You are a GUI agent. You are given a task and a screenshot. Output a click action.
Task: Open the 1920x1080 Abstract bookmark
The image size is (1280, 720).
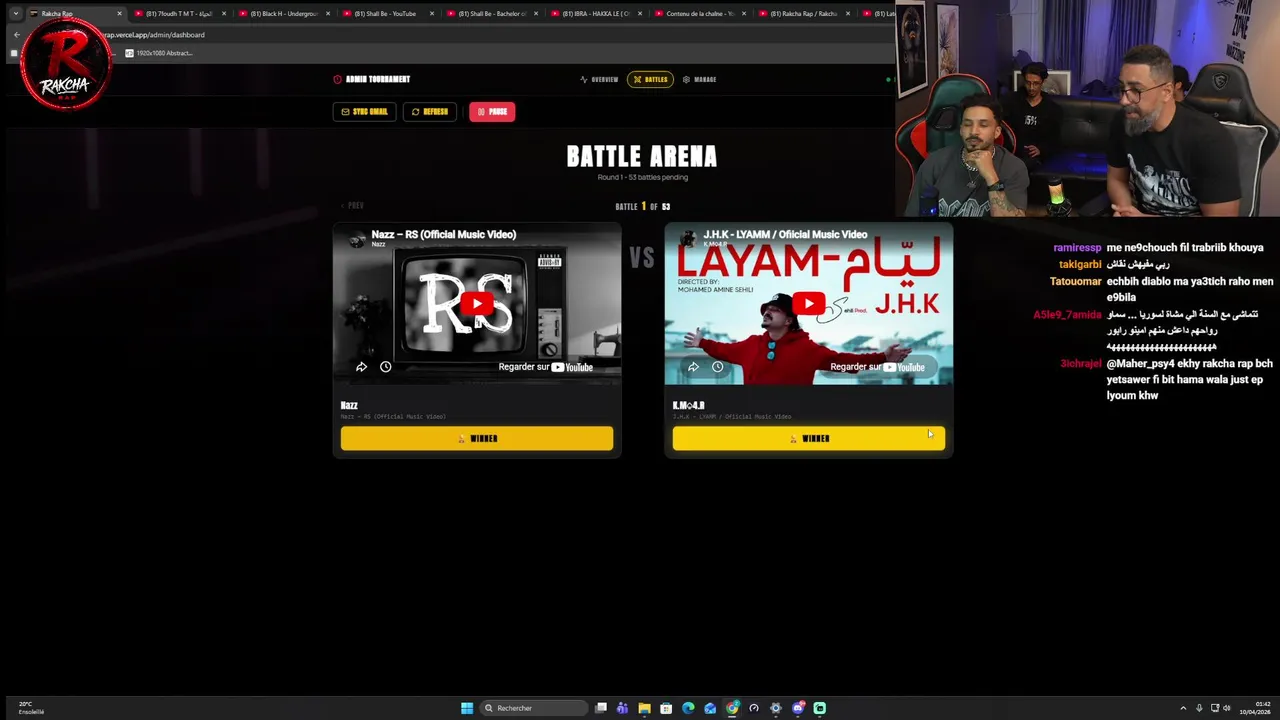159,53
